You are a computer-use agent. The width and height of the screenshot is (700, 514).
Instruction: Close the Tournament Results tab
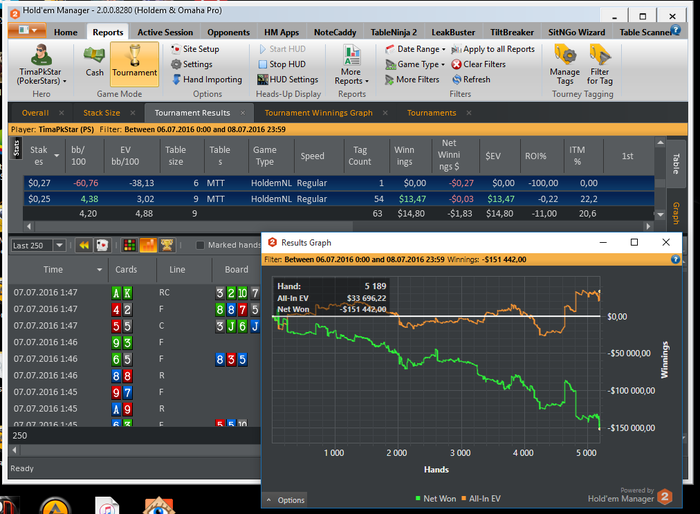(x=242, y=113)
